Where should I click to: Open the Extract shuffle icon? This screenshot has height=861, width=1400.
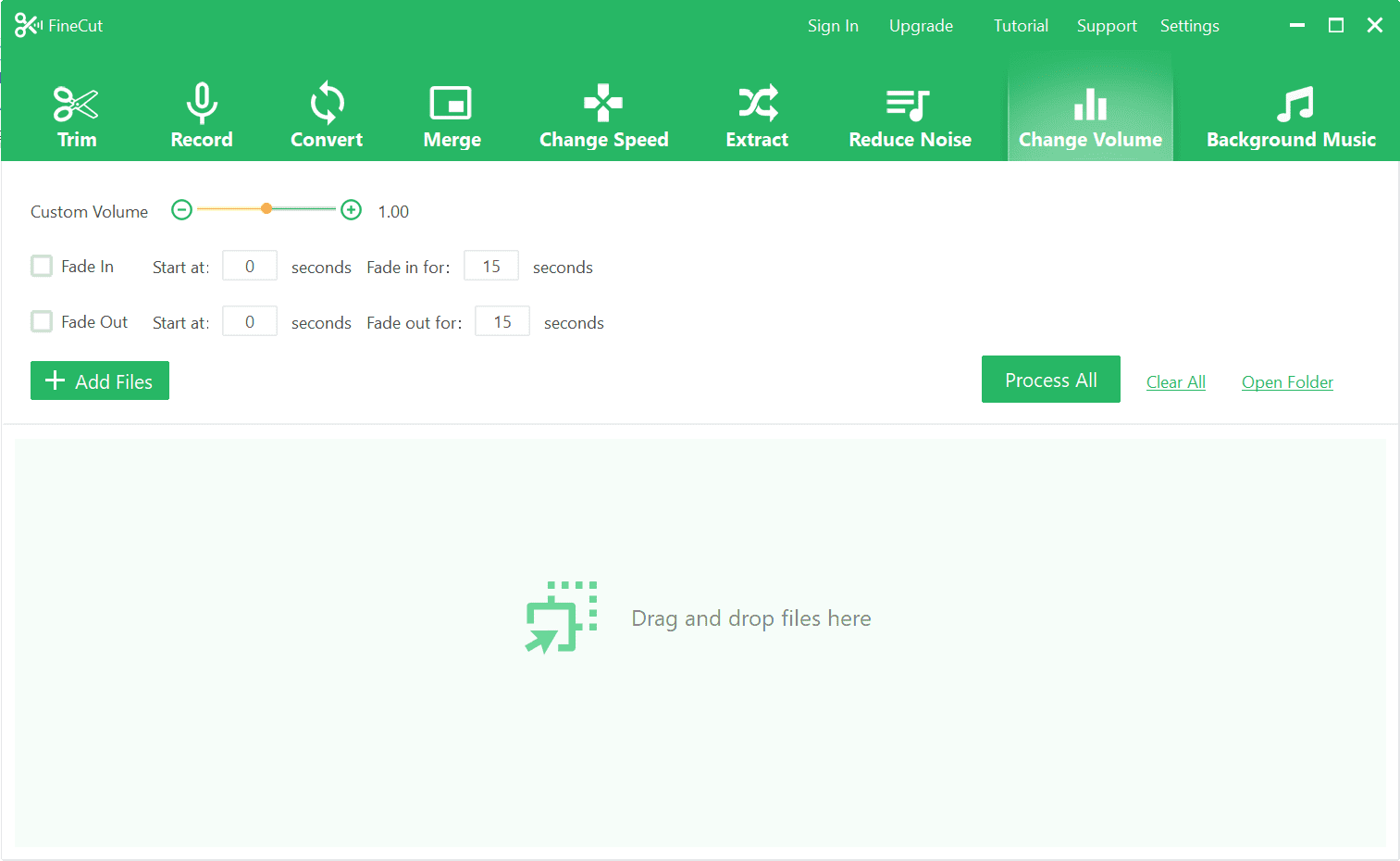click(758, 104)
